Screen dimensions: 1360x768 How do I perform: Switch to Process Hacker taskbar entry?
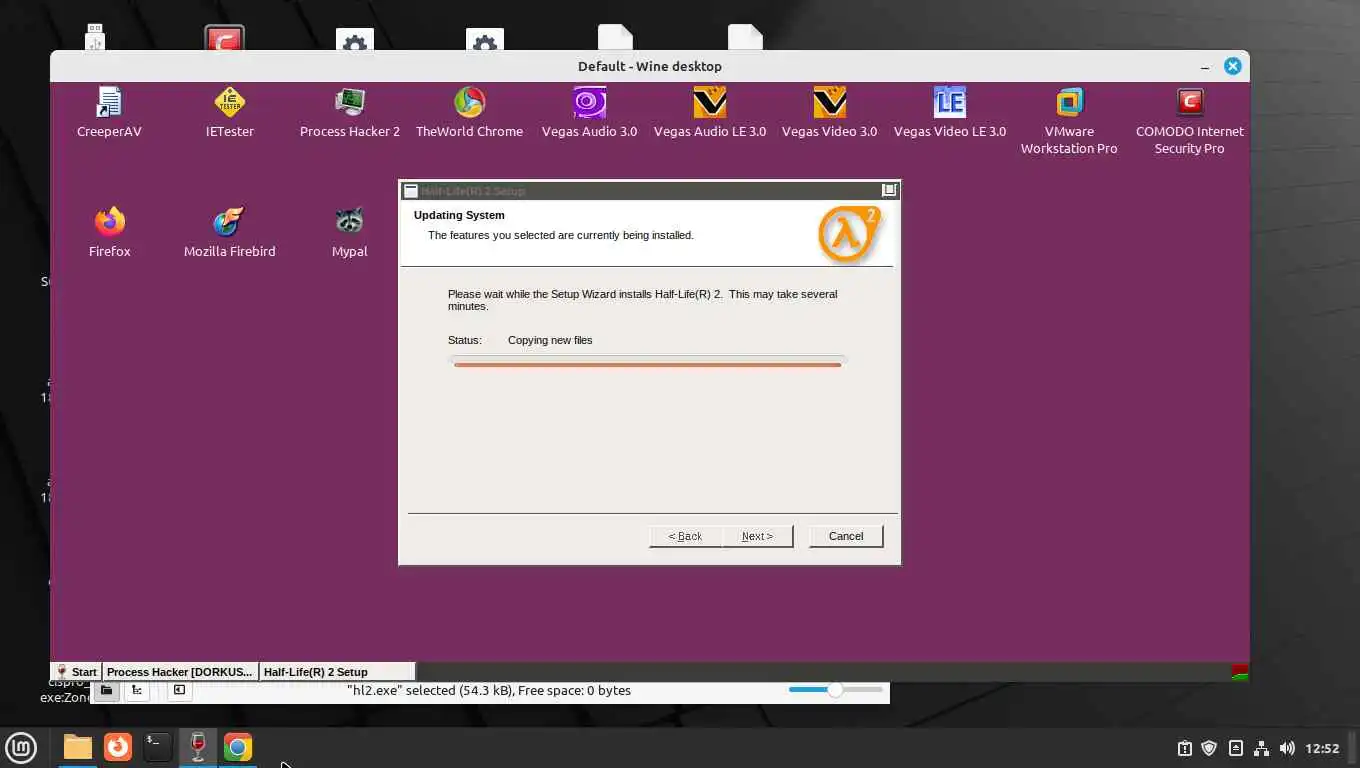coord(180,672)
